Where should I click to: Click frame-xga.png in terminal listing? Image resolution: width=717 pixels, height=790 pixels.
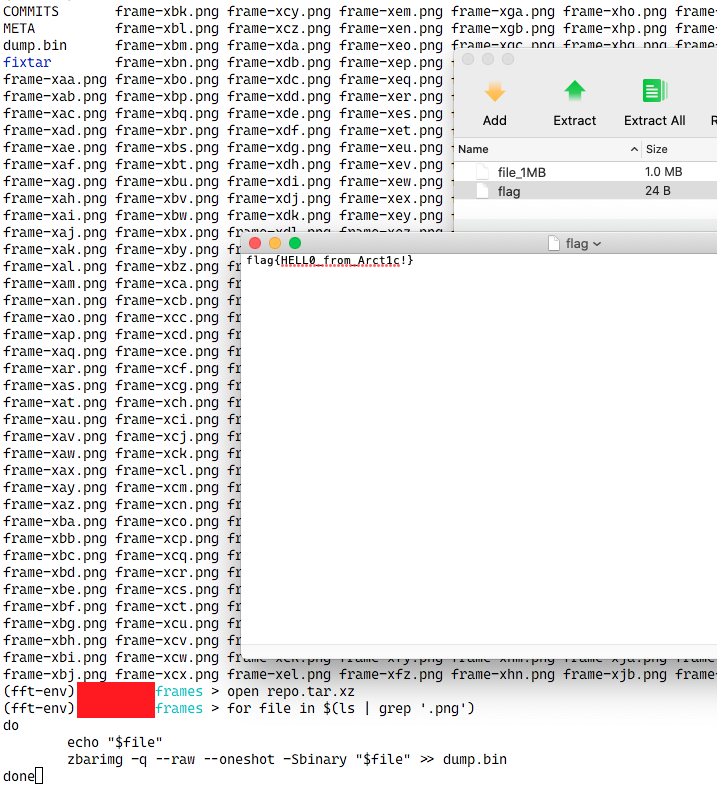(x=503, y=11)
